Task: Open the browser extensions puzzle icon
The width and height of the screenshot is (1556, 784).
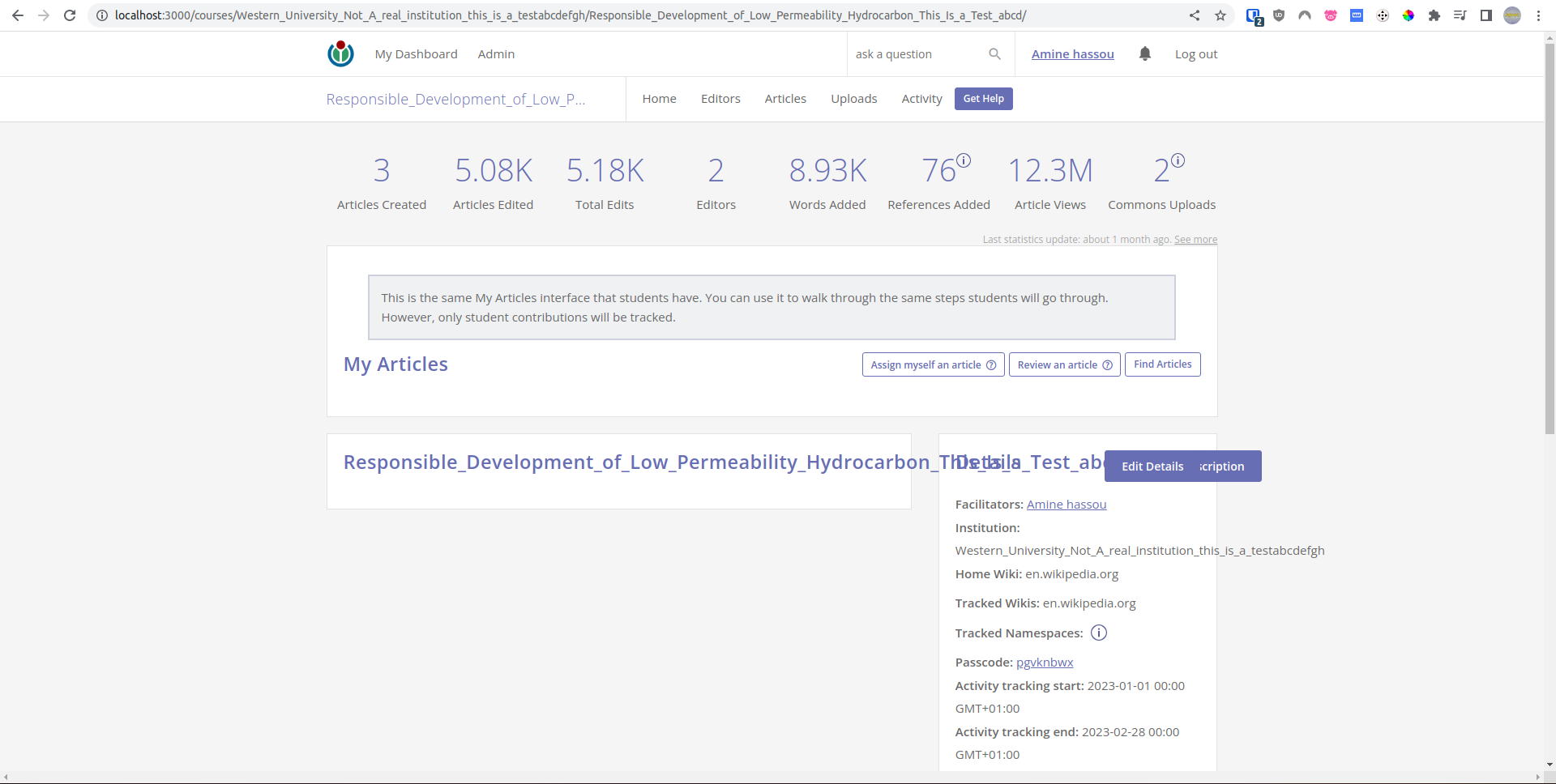Action: pos(1434,15)
